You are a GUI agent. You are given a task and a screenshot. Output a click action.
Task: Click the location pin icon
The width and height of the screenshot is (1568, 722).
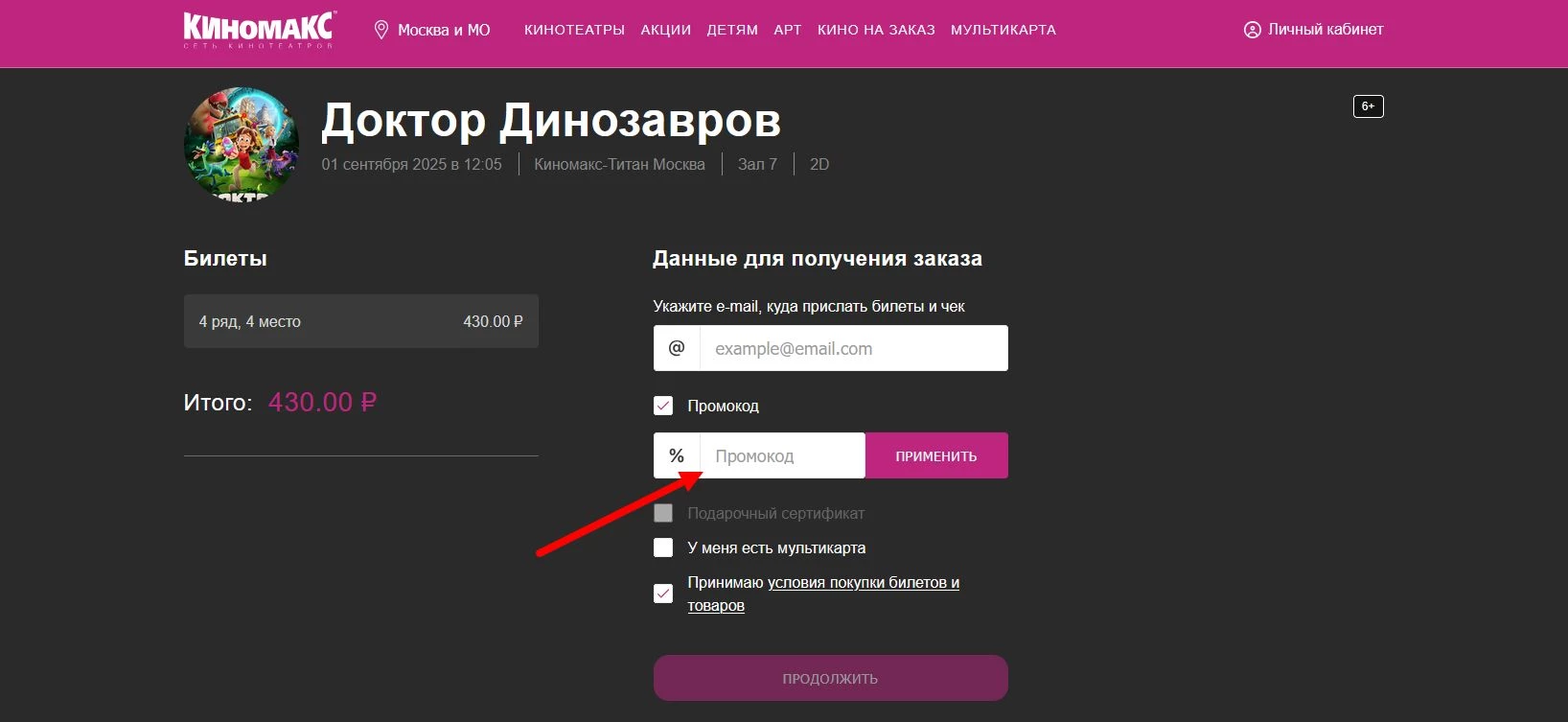tap(380, 30)
